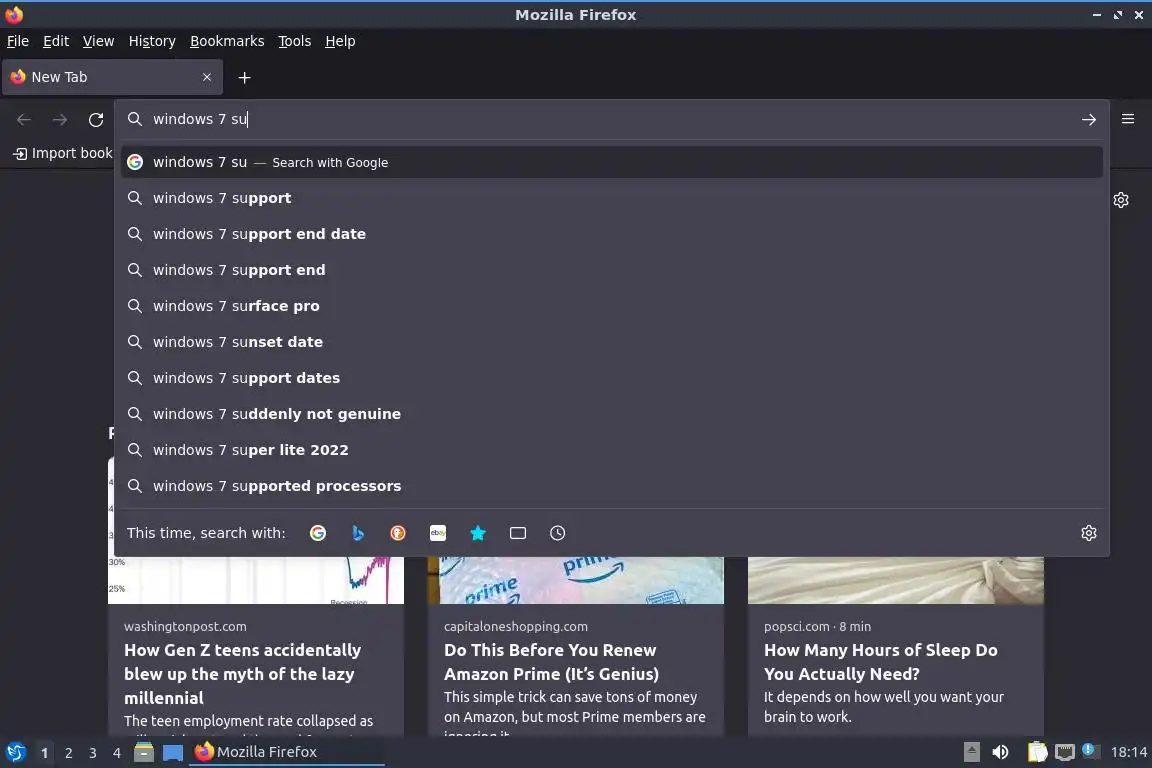Click inside the address bar text field
The image size is (1152, 768).
click(x=610, y=119)
